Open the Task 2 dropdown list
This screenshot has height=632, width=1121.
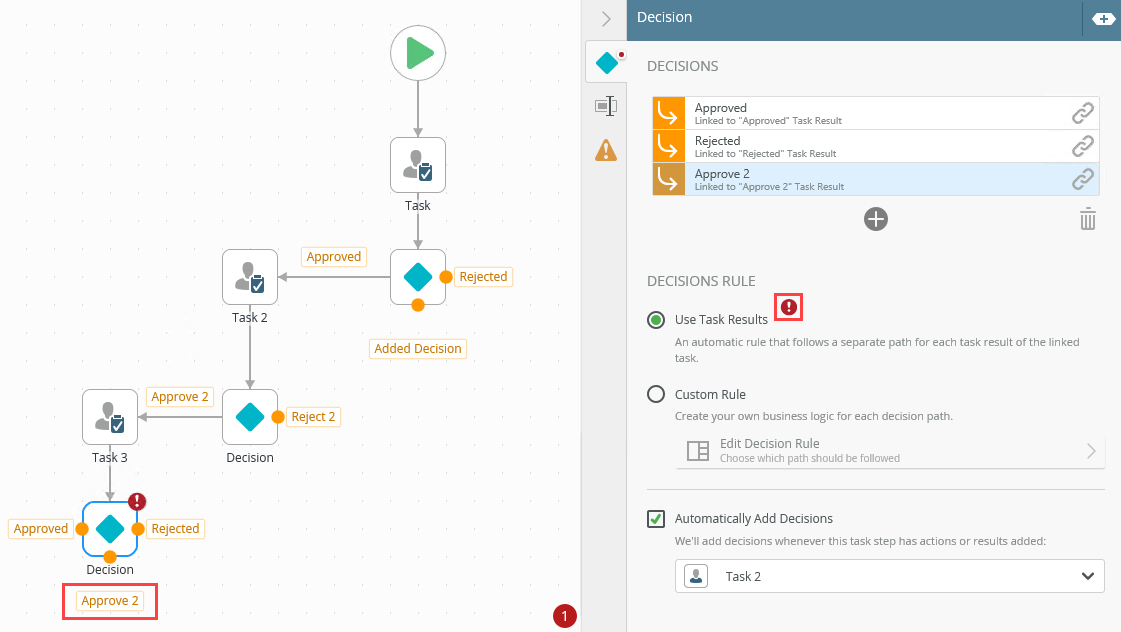890,576
